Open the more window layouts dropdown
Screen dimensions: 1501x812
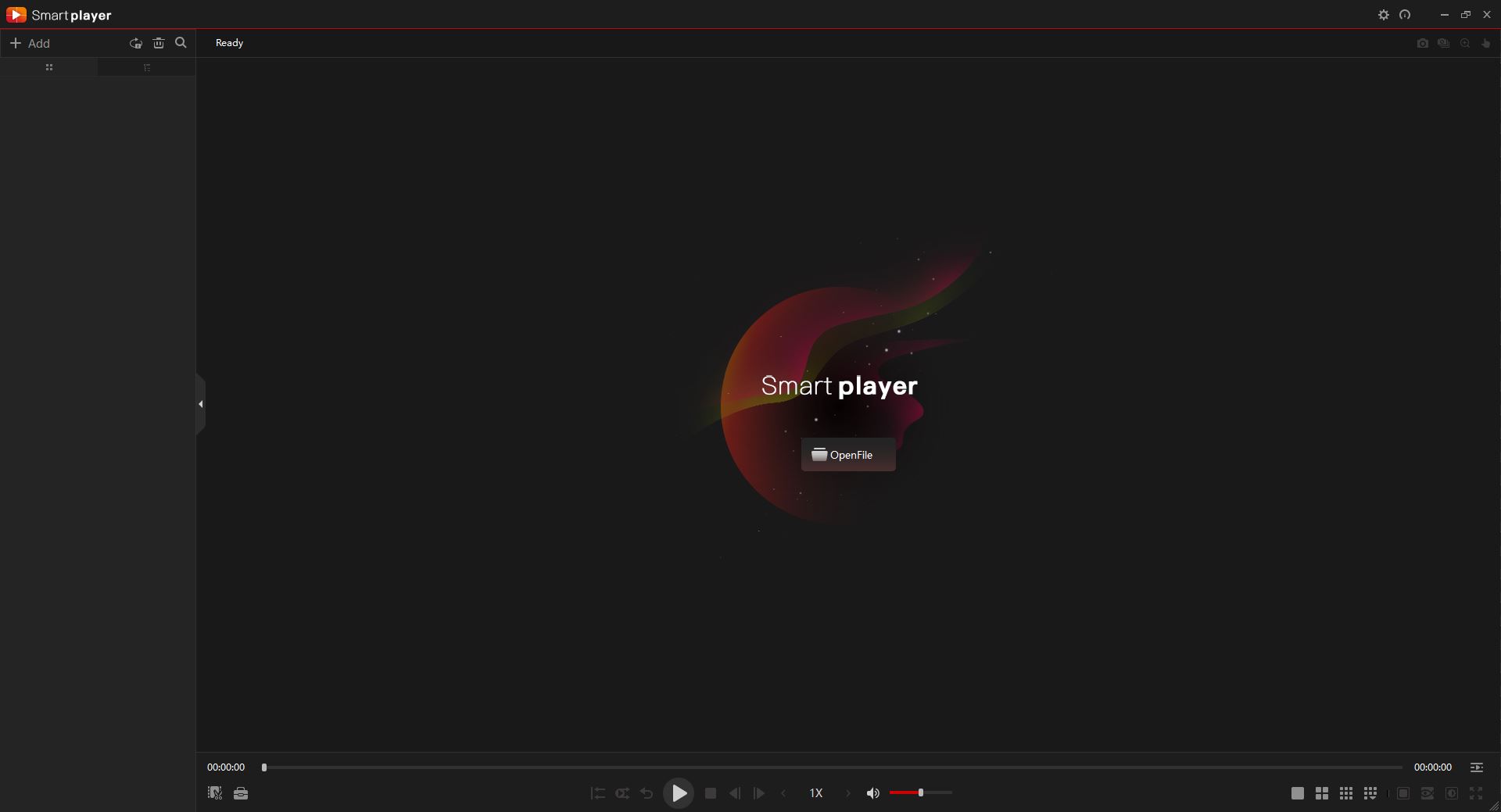click(1370, 793)
